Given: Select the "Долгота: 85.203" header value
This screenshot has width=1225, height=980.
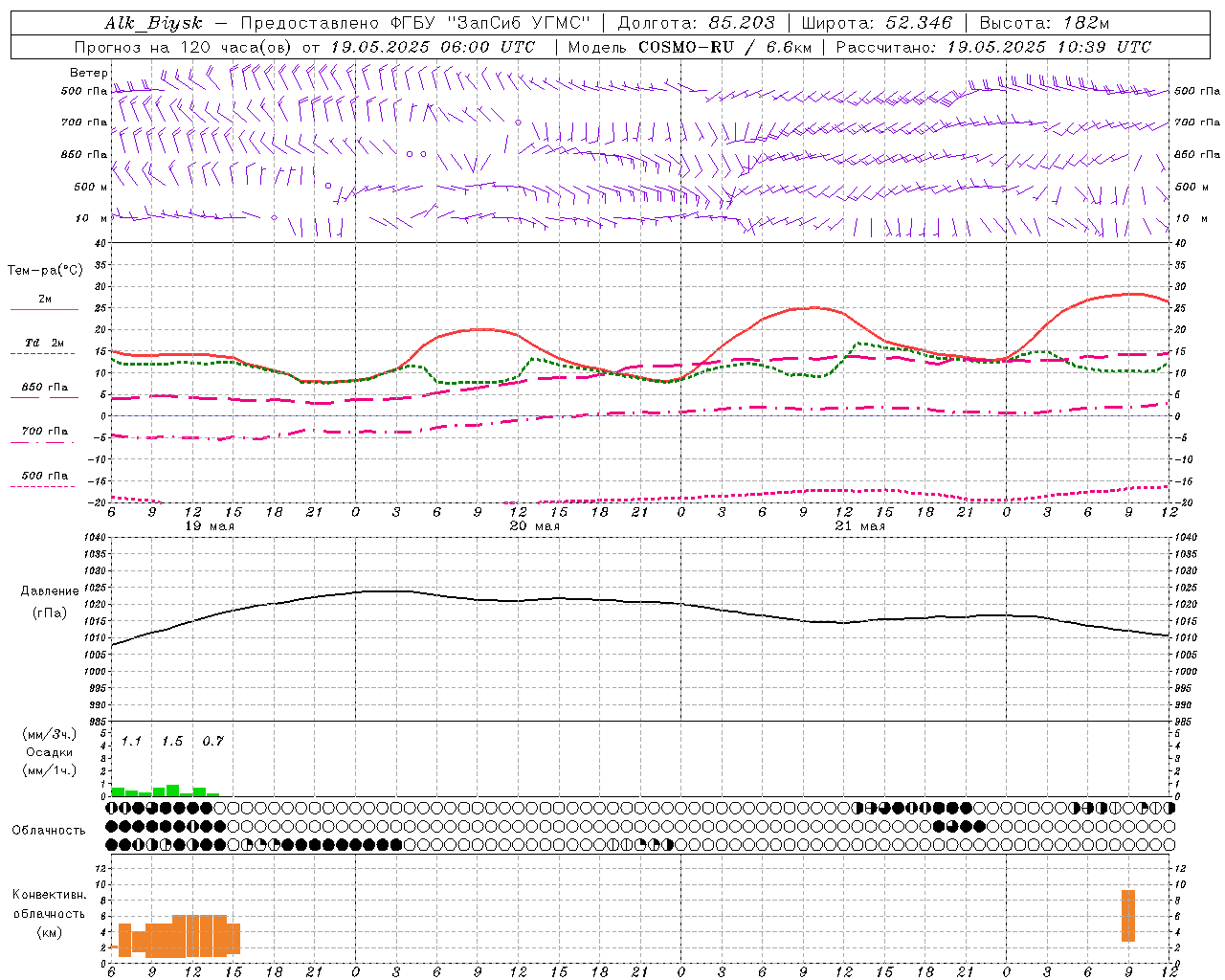Looking at the screenshot, I should point(697,23).
